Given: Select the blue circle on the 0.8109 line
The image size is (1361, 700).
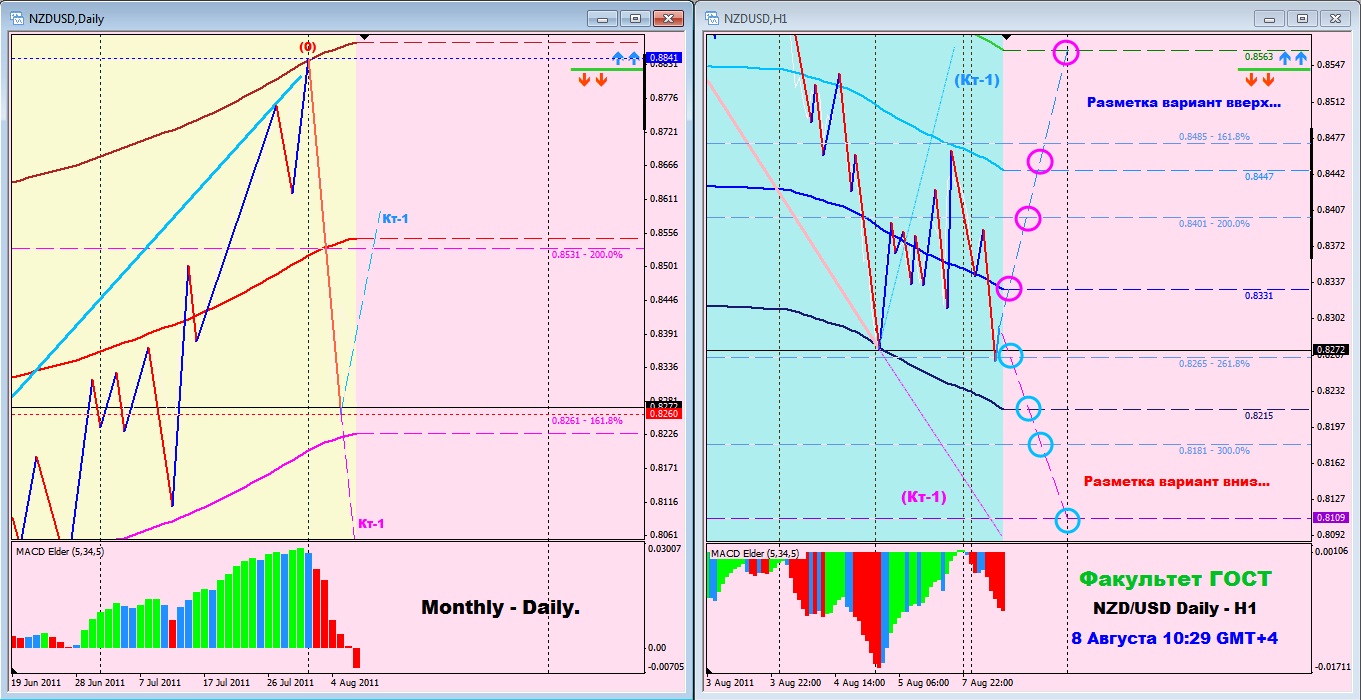Looking at the screenshot, I should (1067, 520).
